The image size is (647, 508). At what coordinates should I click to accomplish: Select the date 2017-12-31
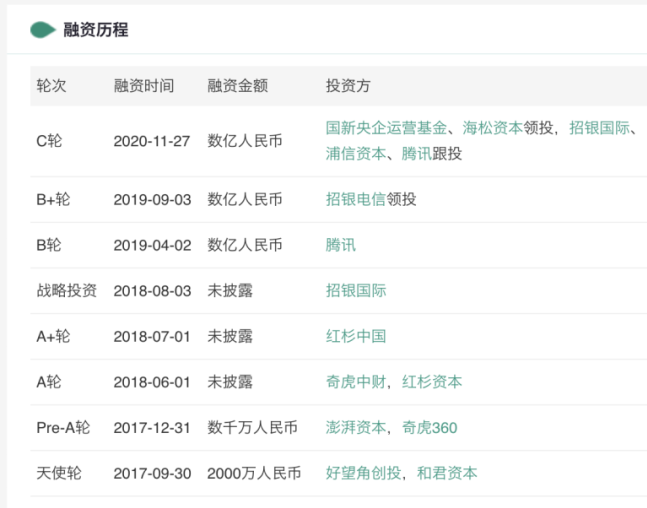click(151, 428)
